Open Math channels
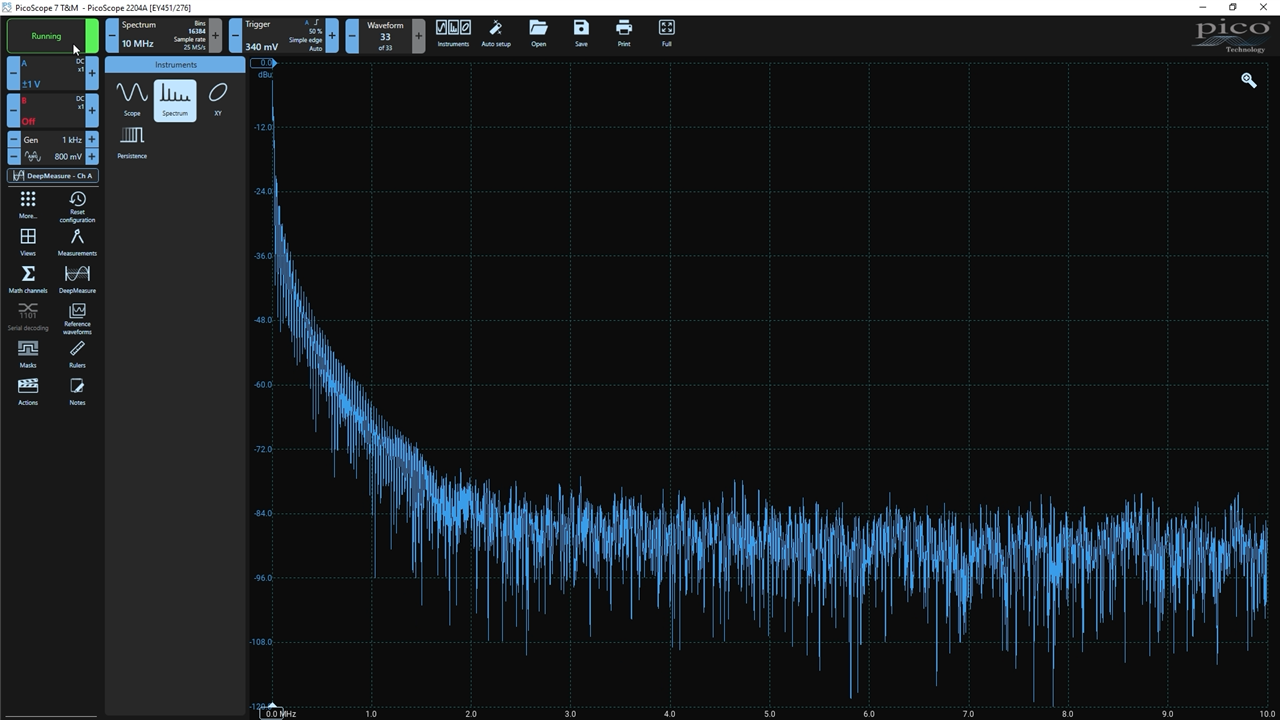1280x720 pixels. coord(28,279)
